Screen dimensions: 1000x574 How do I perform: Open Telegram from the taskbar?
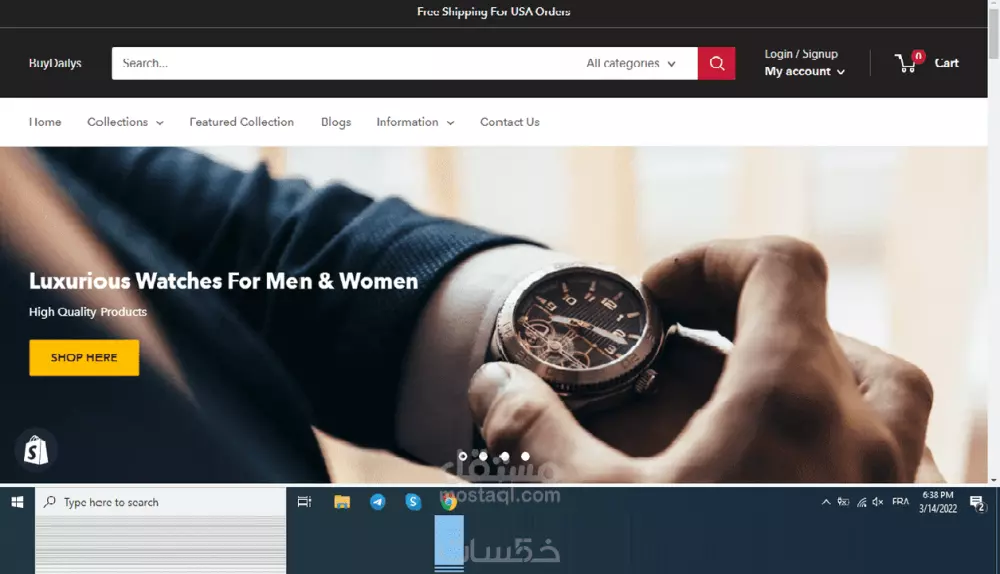(378, 503)
